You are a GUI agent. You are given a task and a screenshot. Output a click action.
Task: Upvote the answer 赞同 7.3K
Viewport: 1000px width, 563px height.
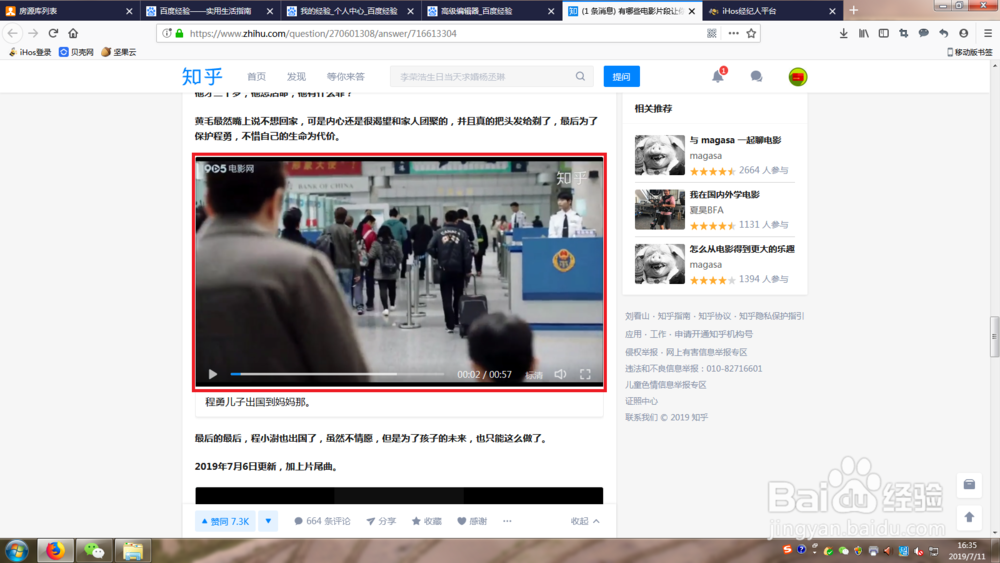pos(225,521)
